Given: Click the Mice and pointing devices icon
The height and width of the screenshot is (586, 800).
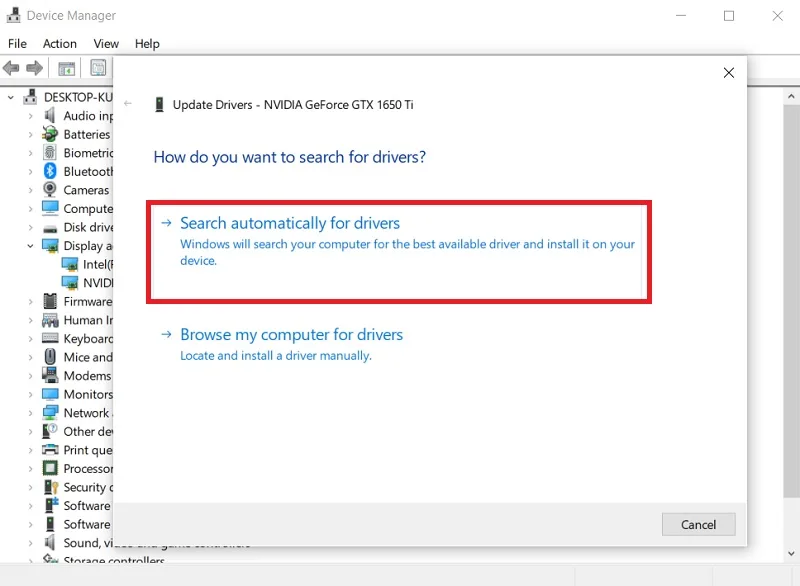Looking at the screenshot, I should pyautogui.click(x=50, y=357).
